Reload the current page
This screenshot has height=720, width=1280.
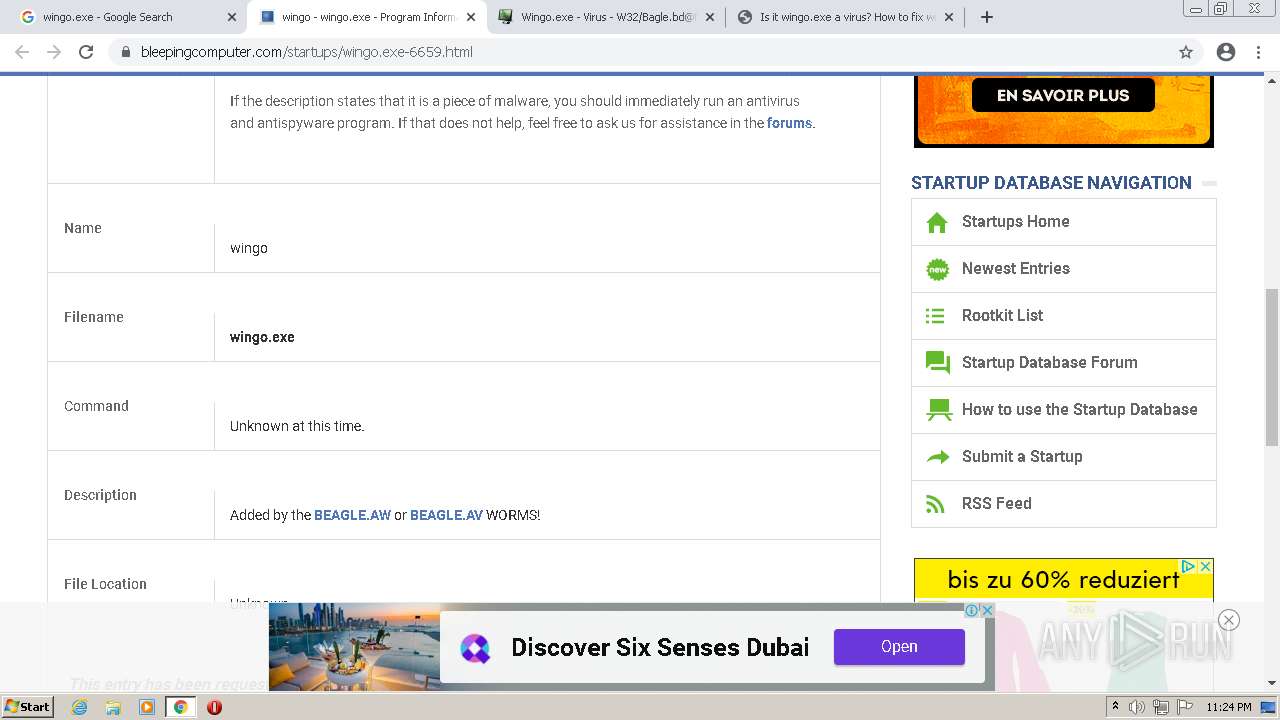86,52
